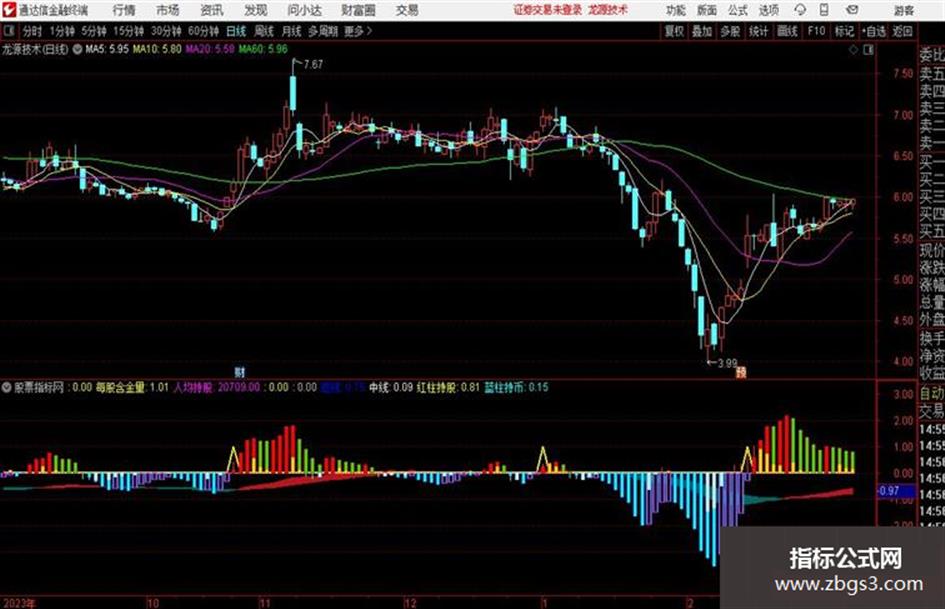Viewport: 945px width, 609px height.
Task: Click the 统计 toolbar button
Action: tap(759, 31)
